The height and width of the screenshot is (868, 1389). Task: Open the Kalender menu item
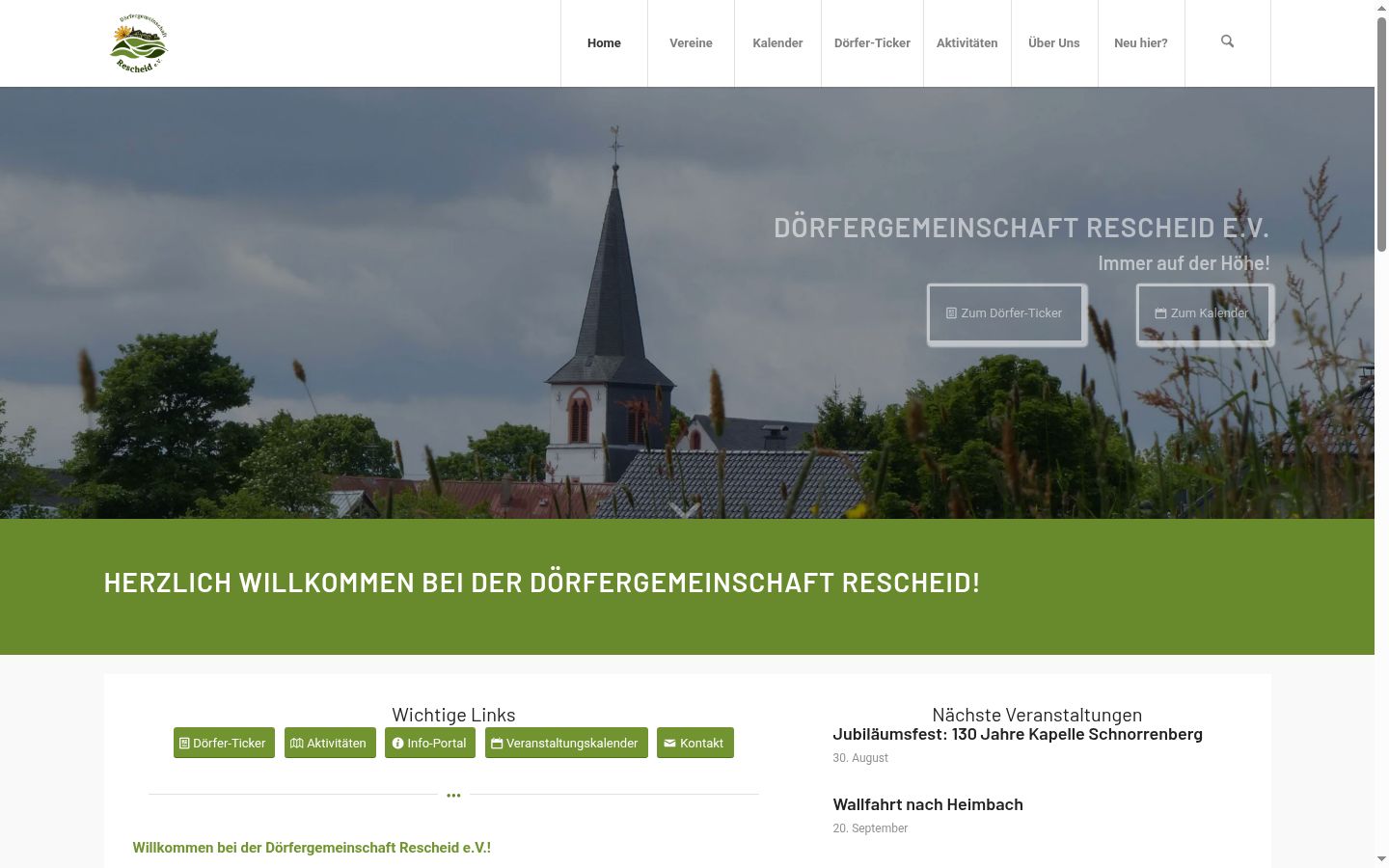point(777,43)
